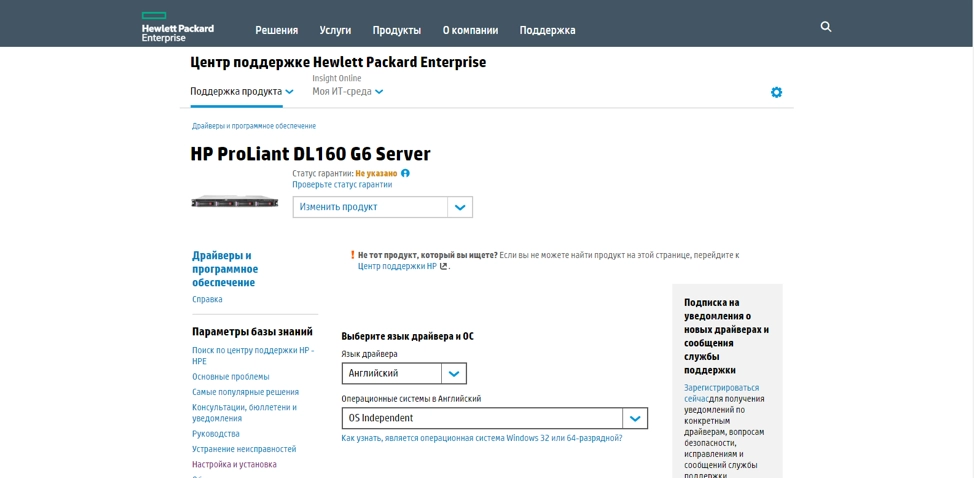Click the warranty status info icon
The width and height of the screenshot is (974, 478).
(x=405, y=173)
